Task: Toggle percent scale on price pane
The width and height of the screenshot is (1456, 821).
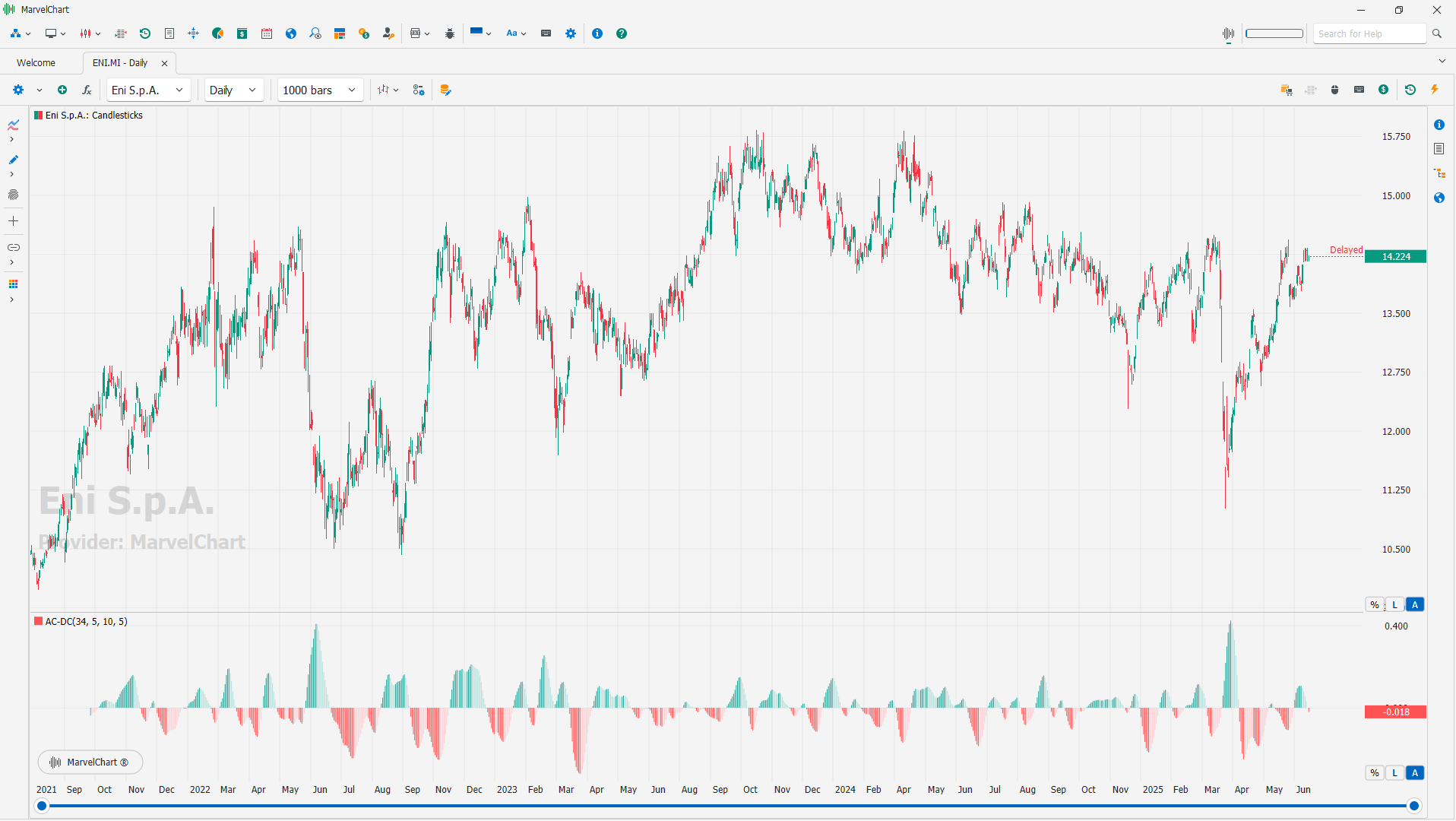Action: [1375, 605]
